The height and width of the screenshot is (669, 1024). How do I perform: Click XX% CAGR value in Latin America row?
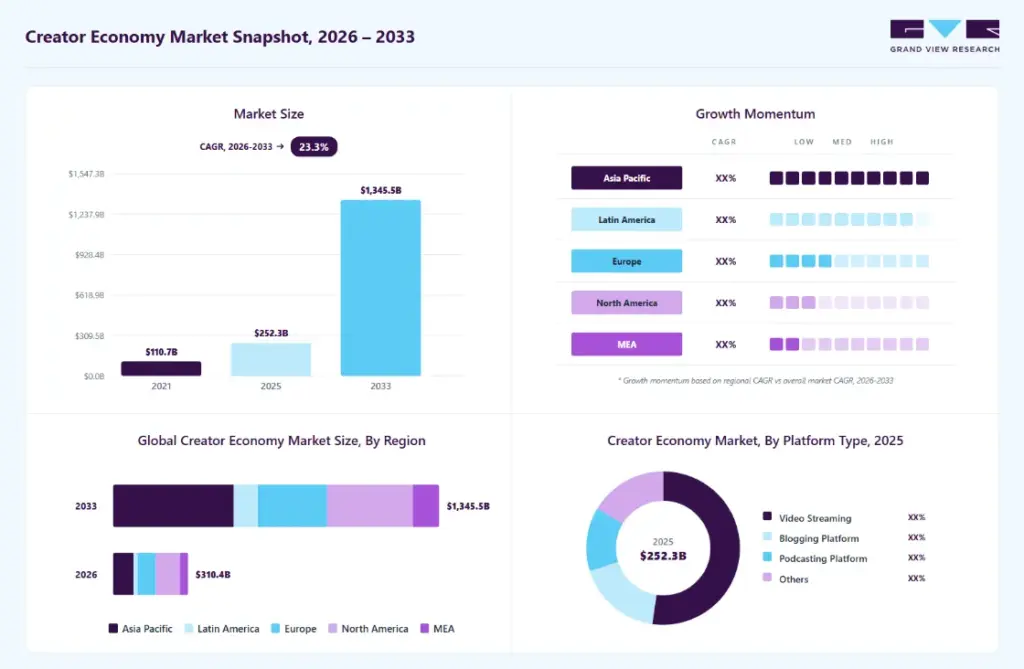tap(726, 220)
